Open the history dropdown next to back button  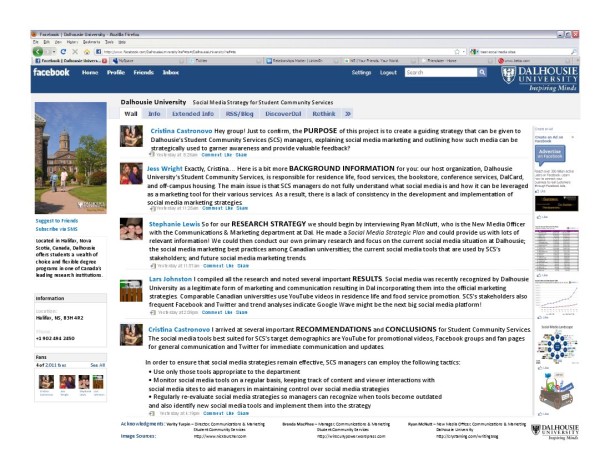click(53, 51)
